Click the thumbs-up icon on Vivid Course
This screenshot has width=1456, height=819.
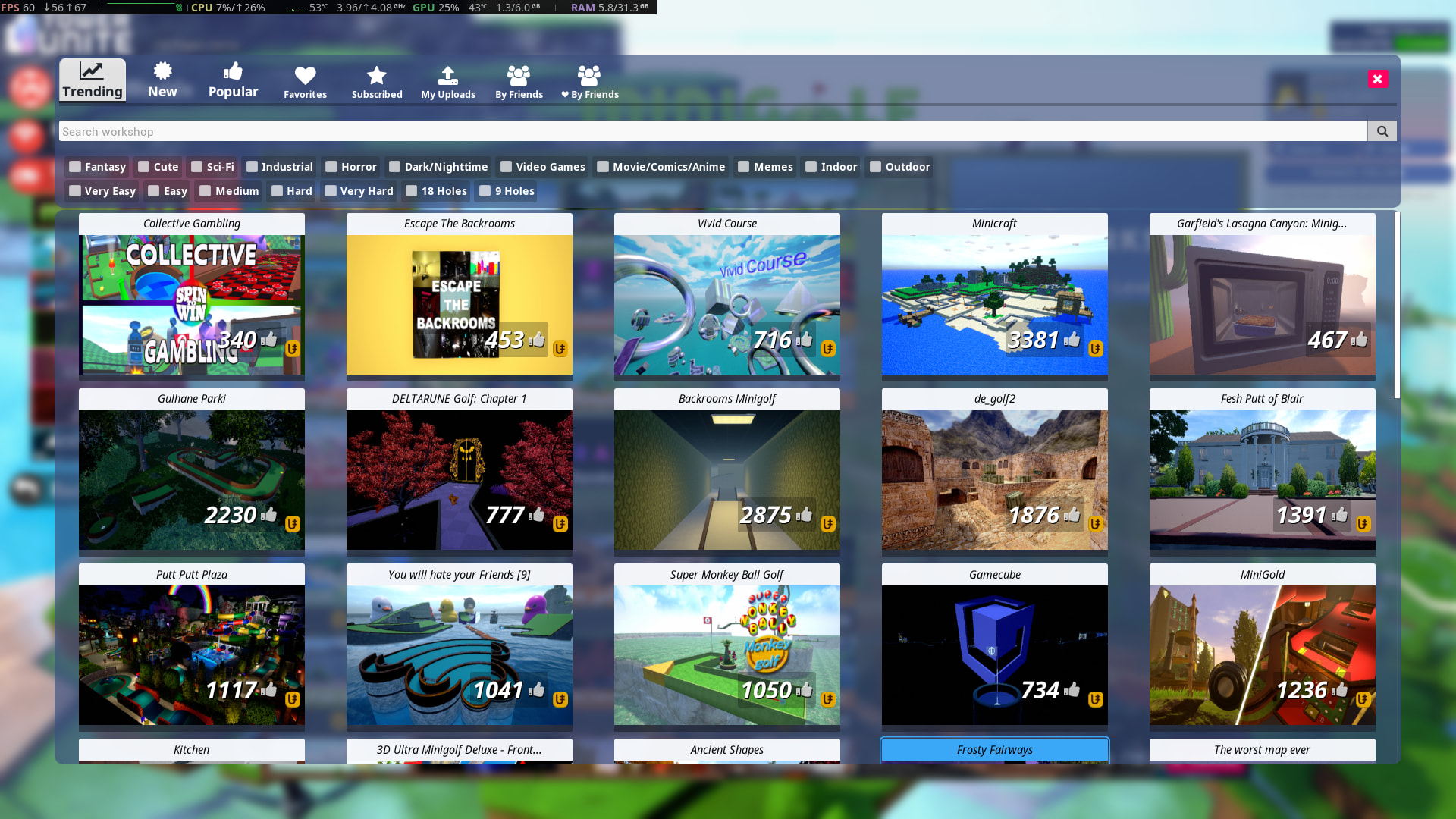click(805, 339)
